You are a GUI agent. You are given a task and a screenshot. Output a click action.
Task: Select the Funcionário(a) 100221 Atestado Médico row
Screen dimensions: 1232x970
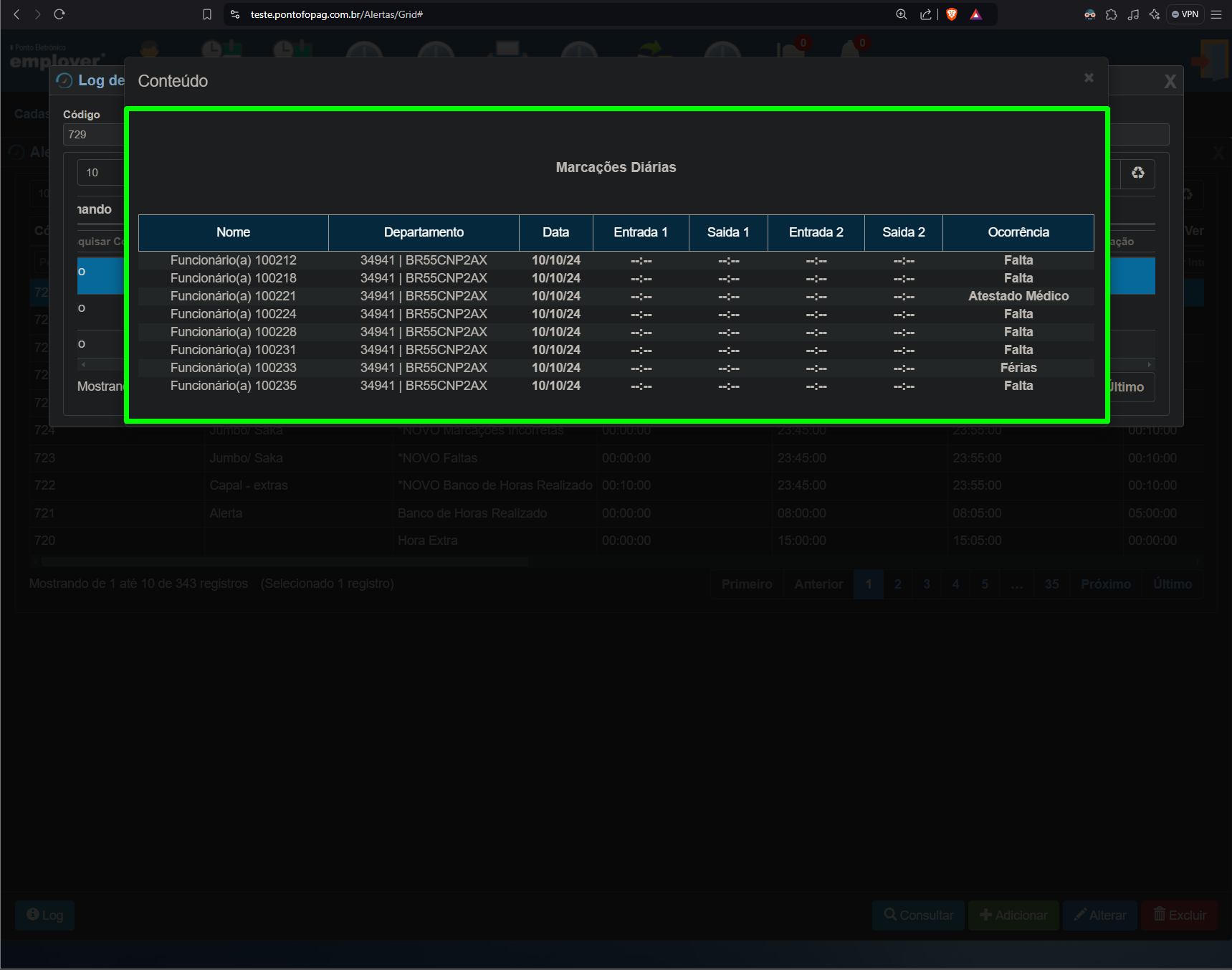tap(616, 296)
